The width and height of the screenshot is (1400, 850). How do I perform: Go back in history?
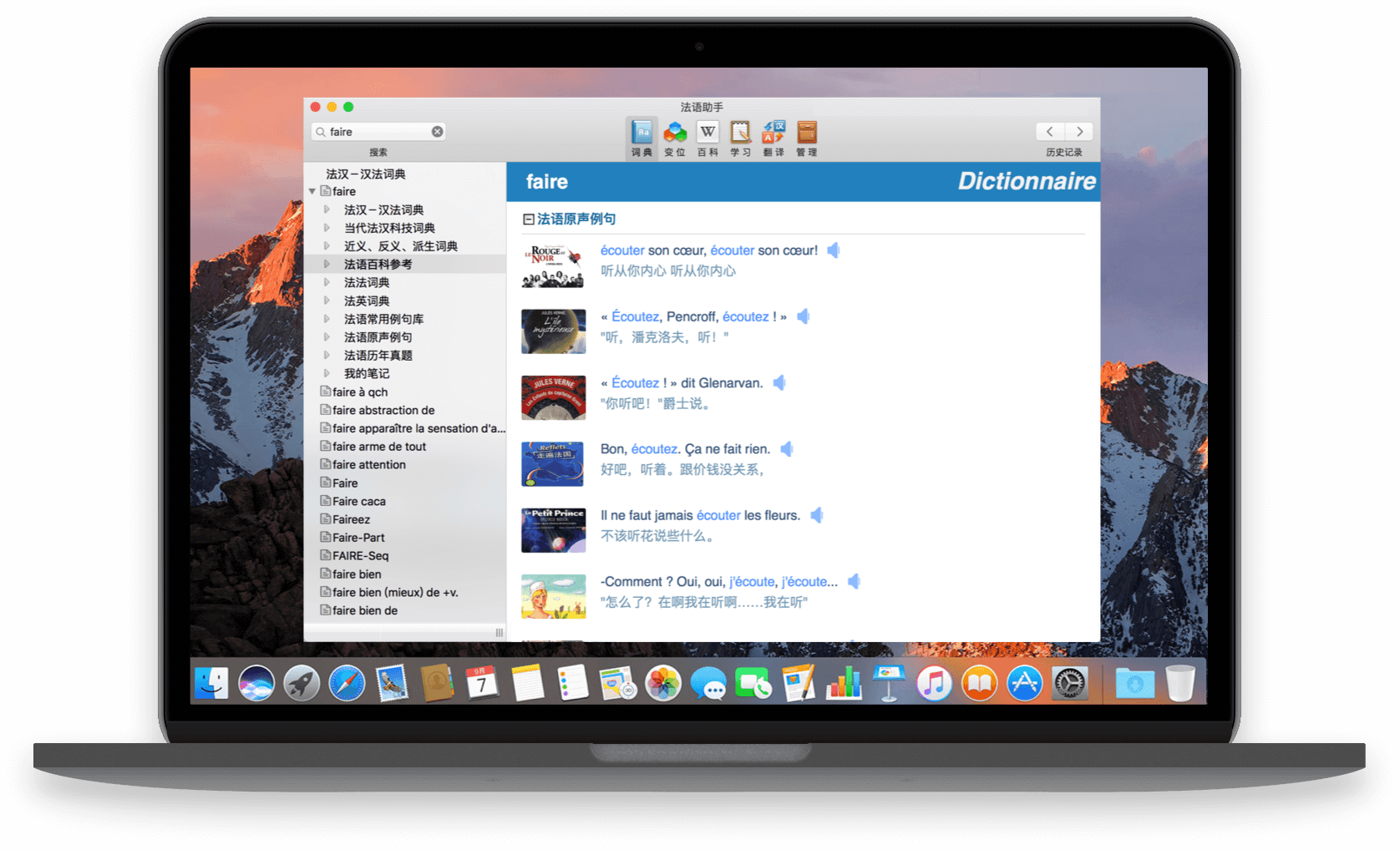pos(1050,132)
